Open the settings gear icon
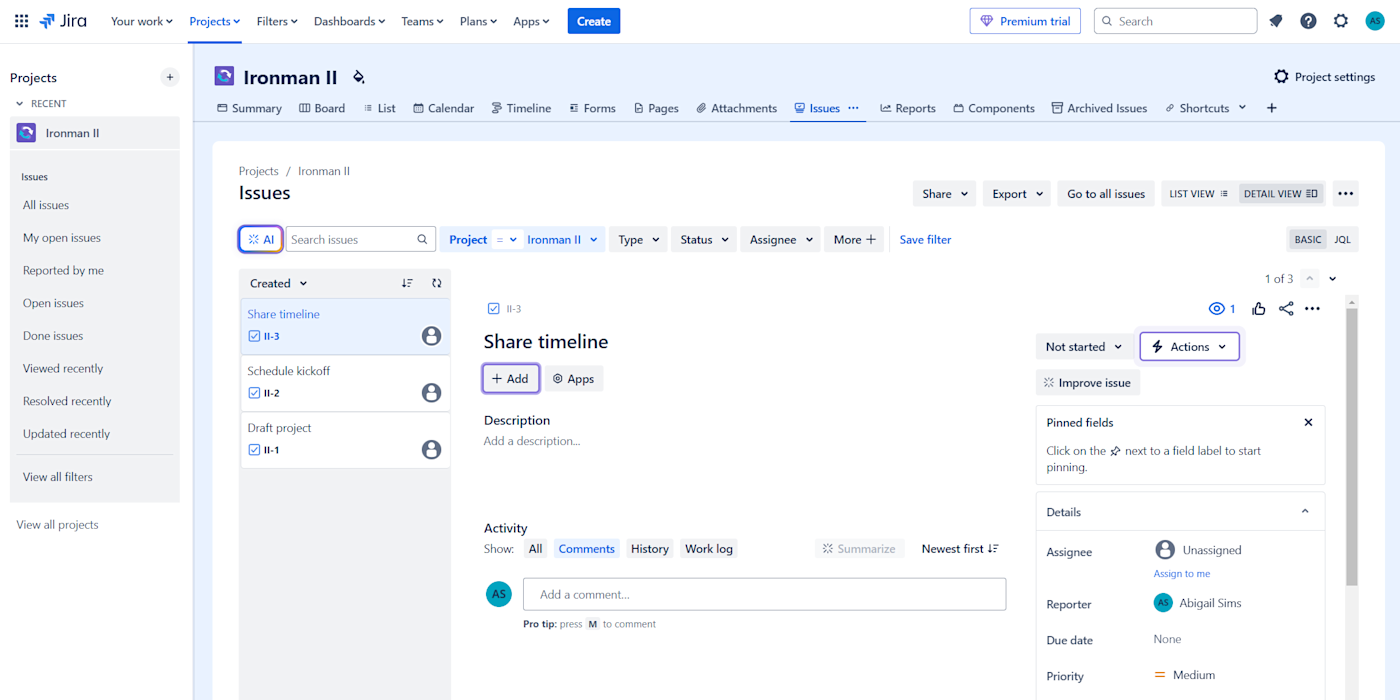Viewport: 1400px width, 700px height. (x=1341, y=21)
